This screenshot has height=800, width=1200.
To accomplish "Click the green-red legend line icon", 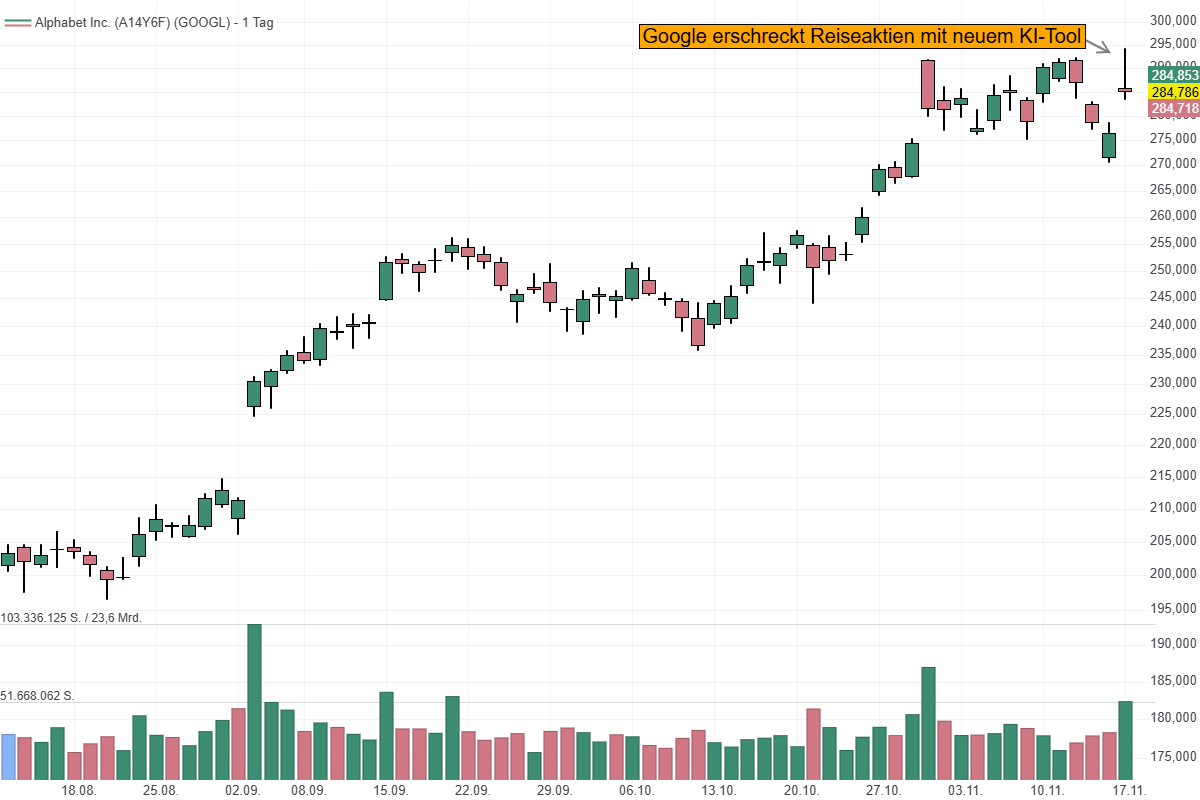I will coord(16,23).
